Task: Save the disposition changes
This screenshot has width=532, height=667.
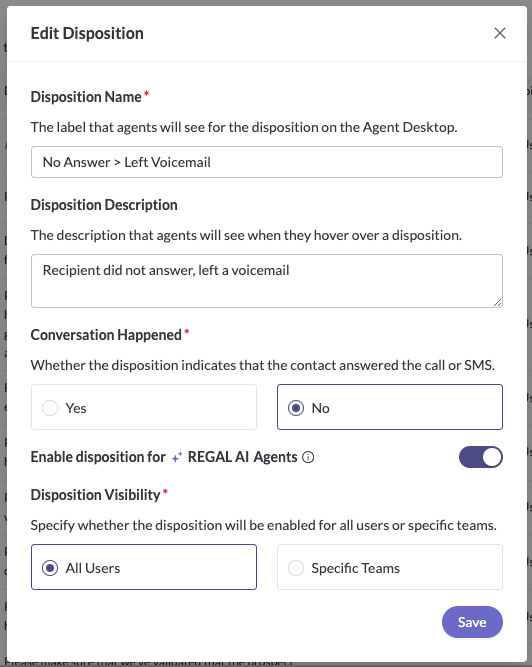Action: coord(472,622)
